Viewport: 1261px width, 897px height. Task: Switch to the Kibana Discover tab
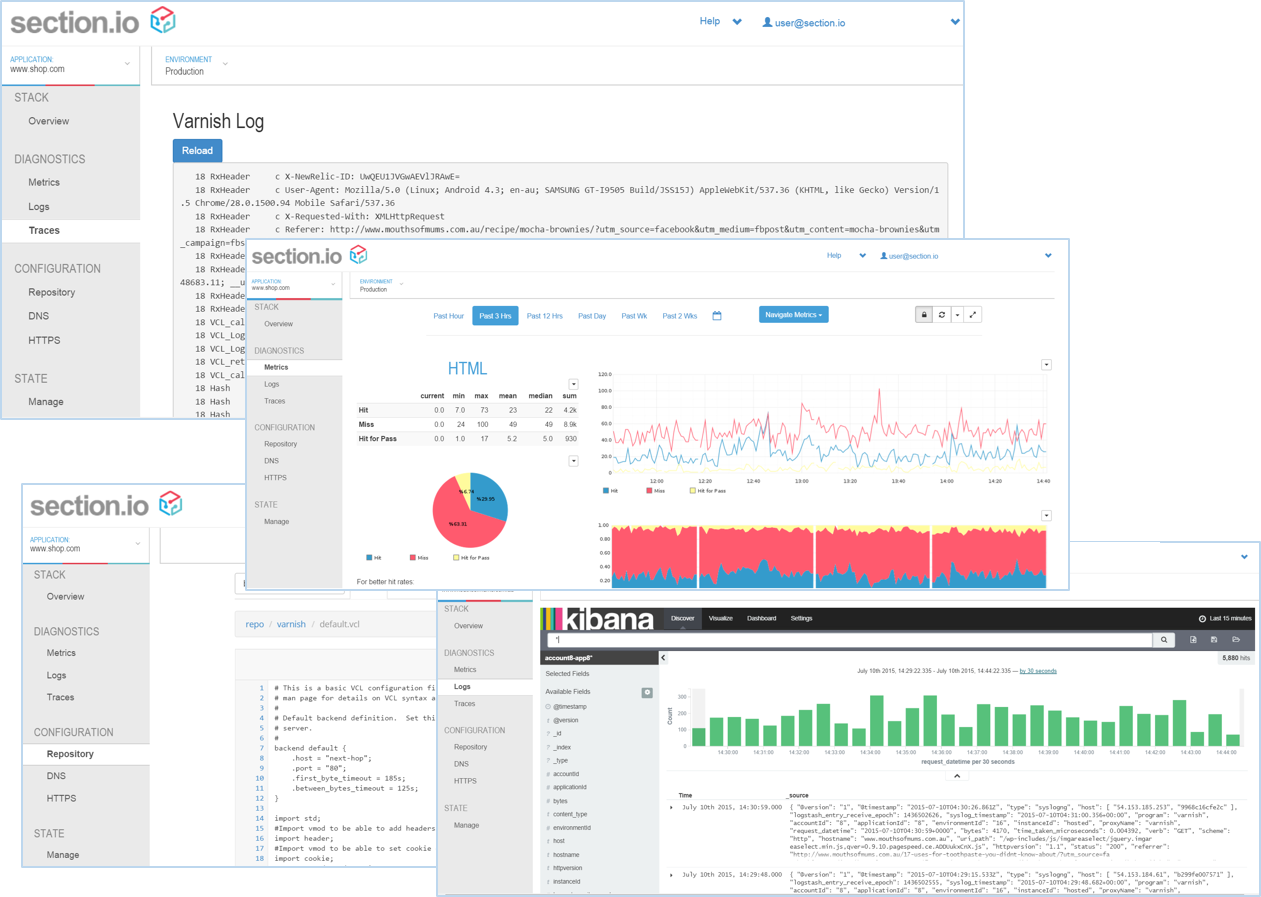pyautogui.click(x=682, y=619)
